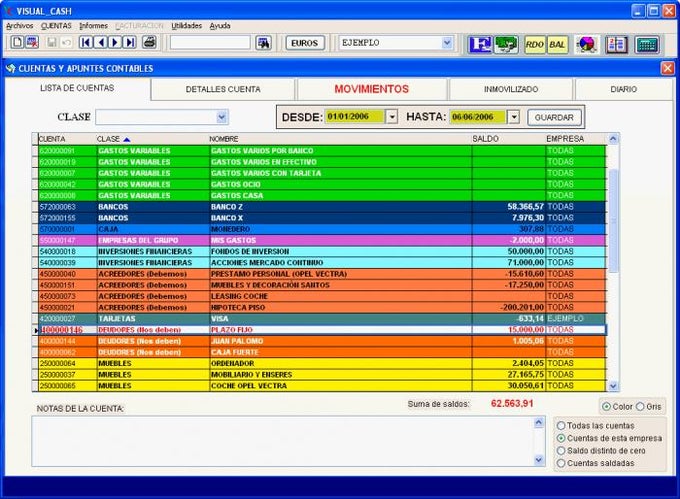The image size is (680, 499).
Task: Open the Utilidades menu
Action: (186, 26)
